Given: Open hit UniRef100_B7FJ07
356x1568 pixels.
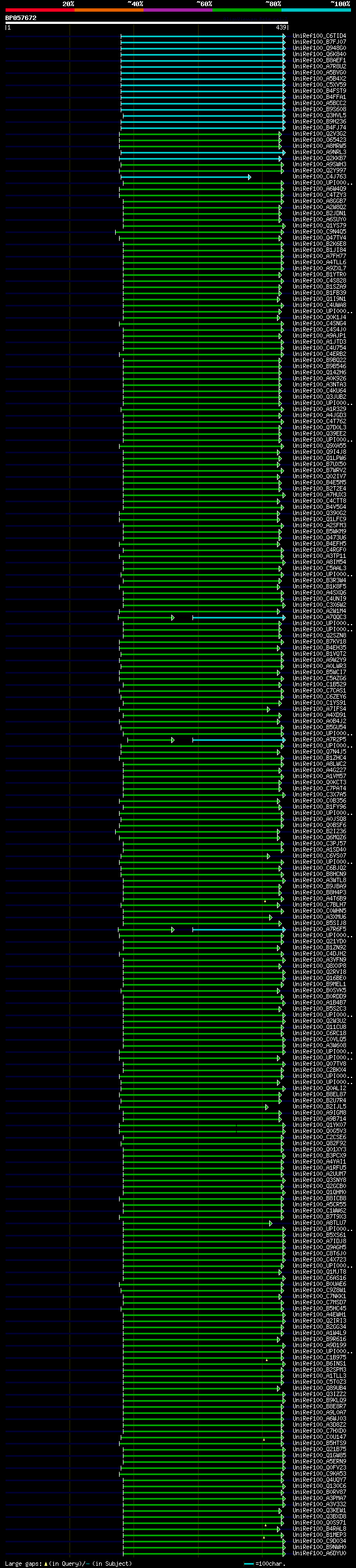Looking at the screenshot, I should (x=319, y=42).
